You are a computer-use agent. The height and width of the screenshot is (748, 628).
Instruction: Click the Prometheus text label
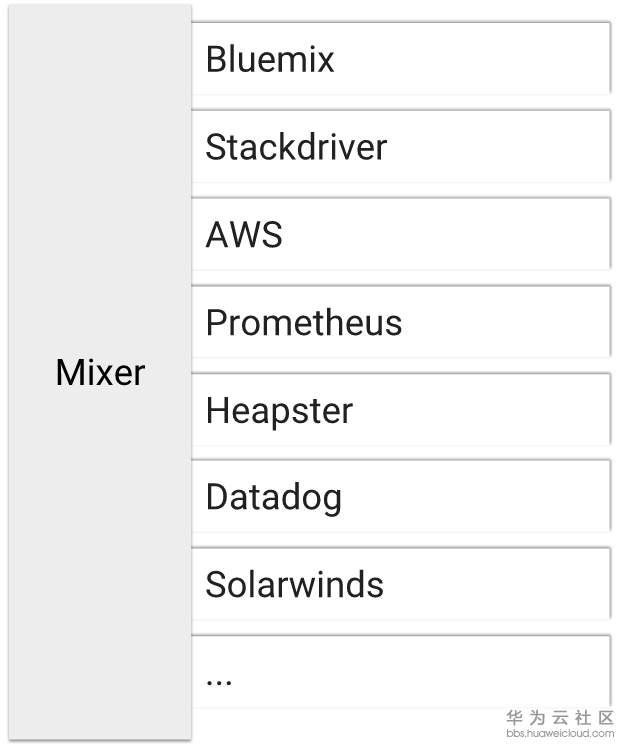pos(304,323)
